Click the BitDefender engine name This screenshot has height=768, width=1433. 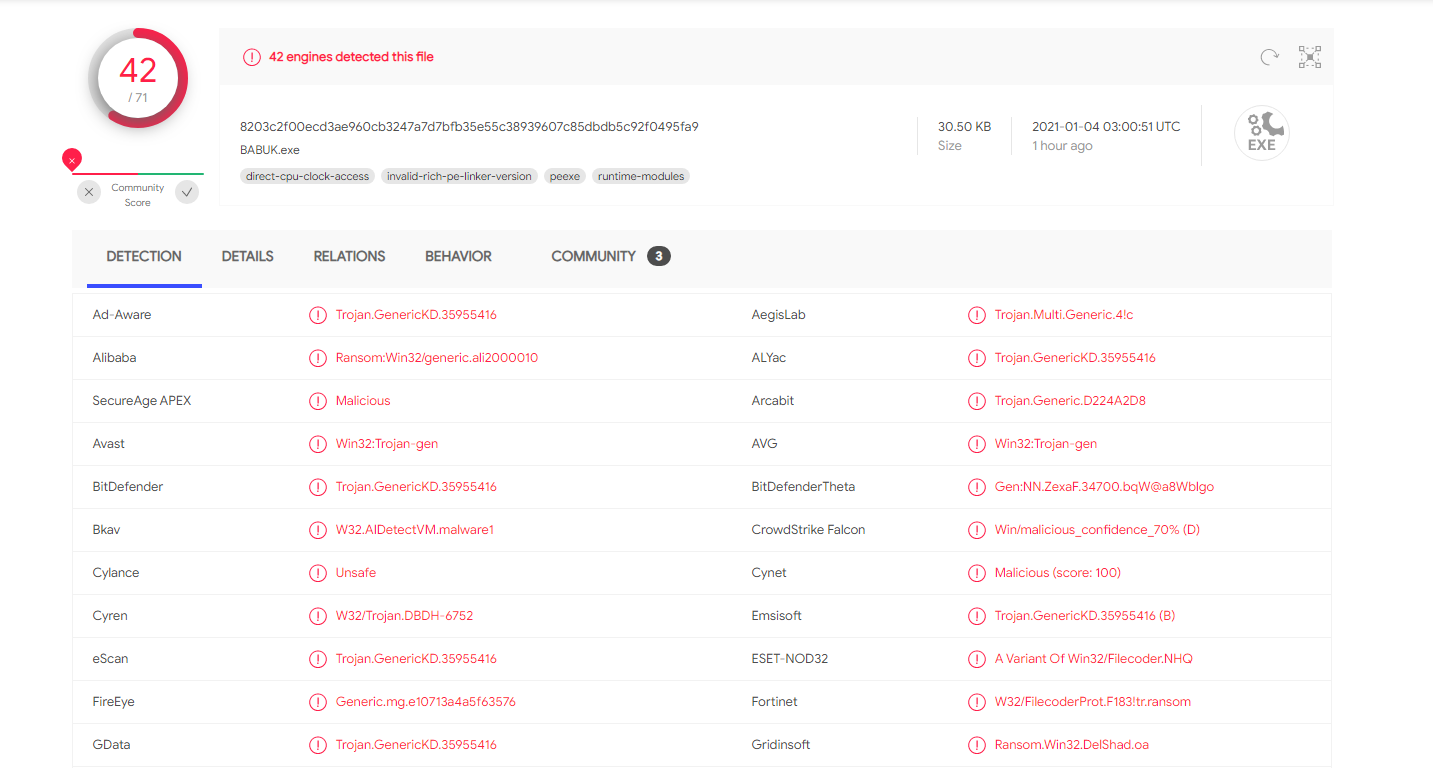pos(128,487)
